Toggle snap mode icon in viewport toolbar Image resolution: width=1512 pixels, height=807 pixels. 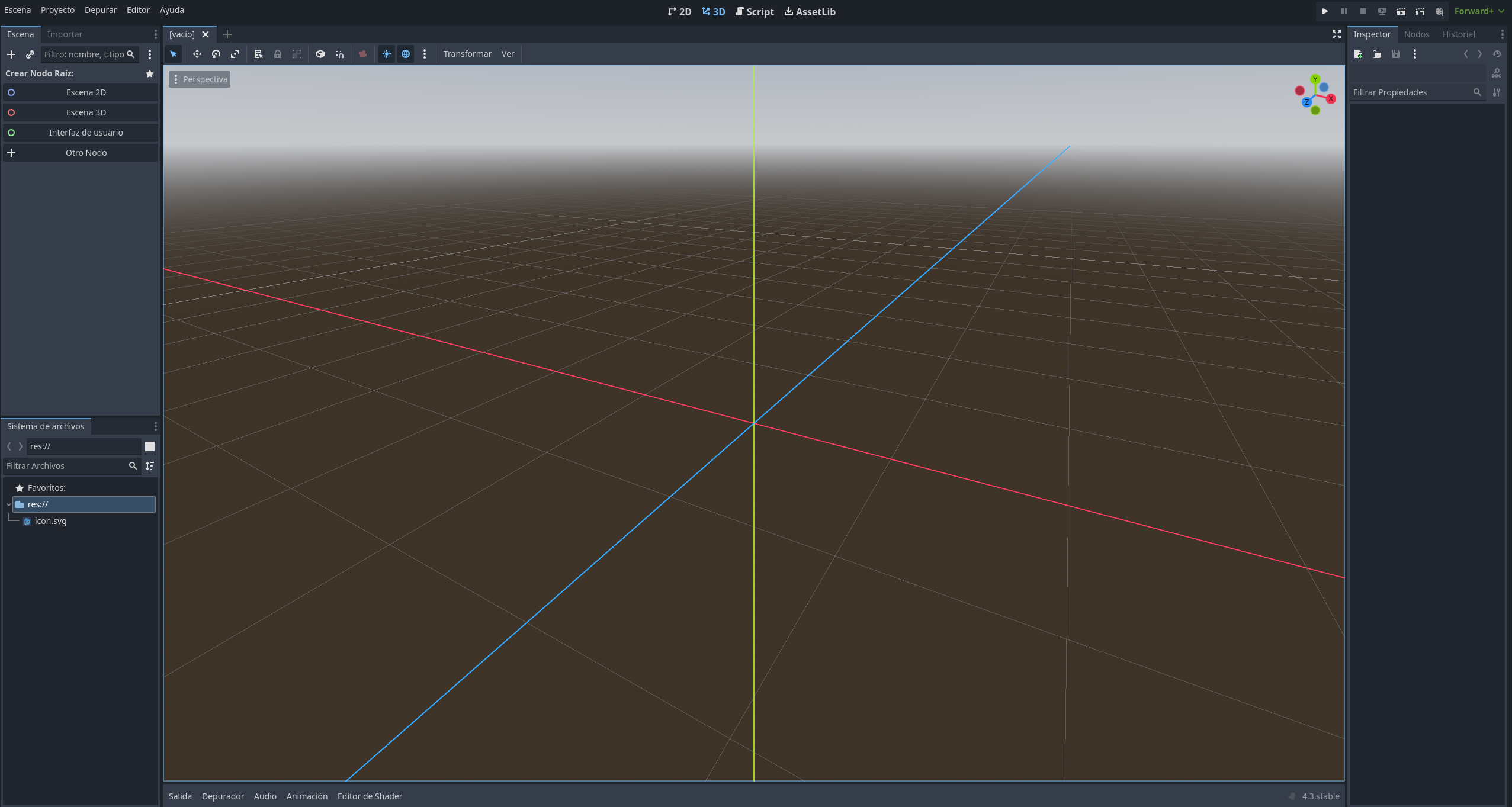pyautogui.click(x=339, y=54)
